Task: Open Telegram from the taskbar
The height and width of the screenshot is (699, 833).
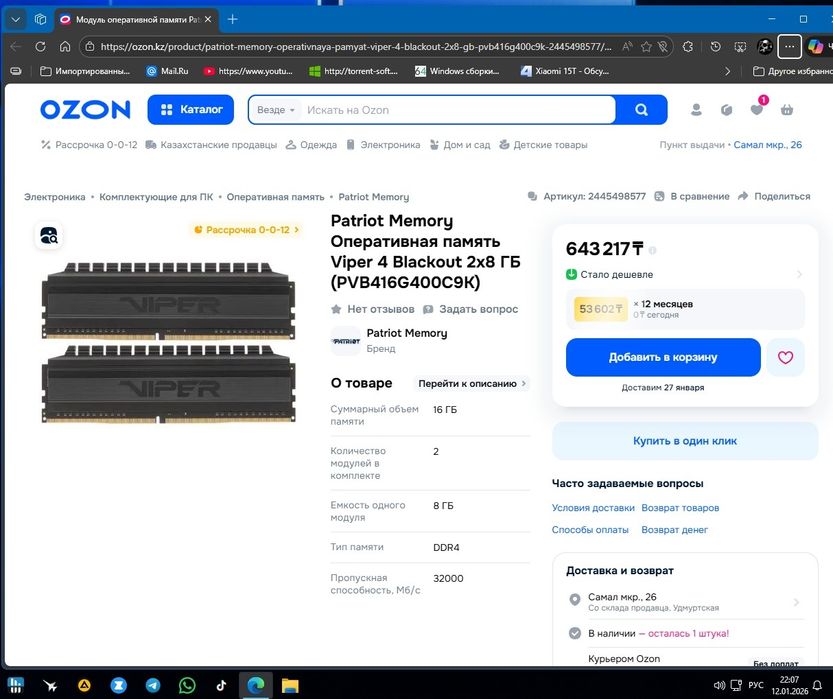Action: click(x=153, y=686)
